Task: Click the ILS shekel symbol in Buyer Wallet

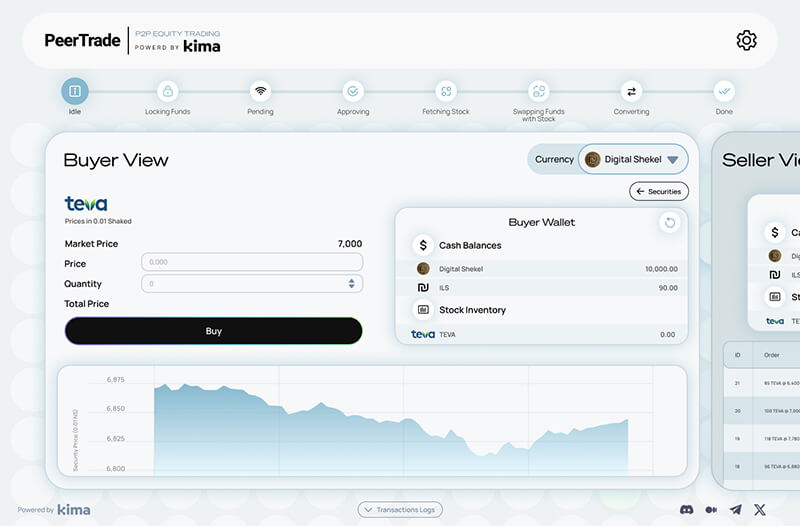Action: [423, 288]
